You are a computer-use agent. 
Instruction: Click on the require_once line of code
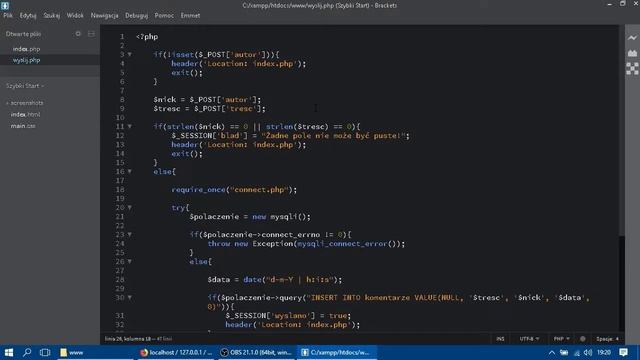click(x=234, y=189)
